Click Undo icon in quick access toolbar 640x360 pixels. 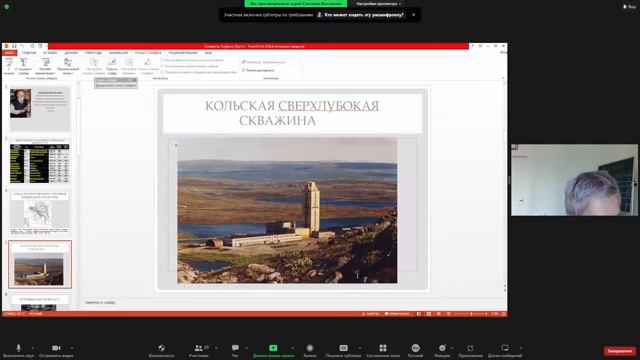[22, 46]
